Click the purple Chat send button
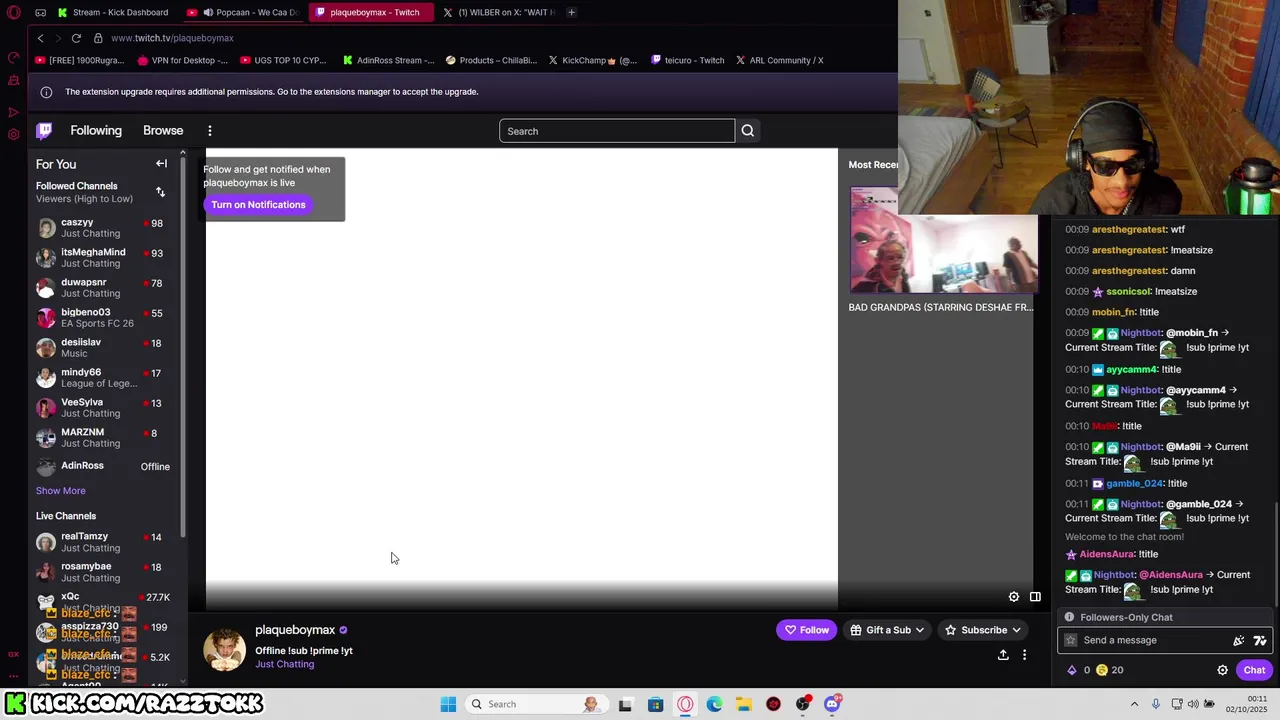This screenshot has width=1280, height=720. pos(1254,670)
